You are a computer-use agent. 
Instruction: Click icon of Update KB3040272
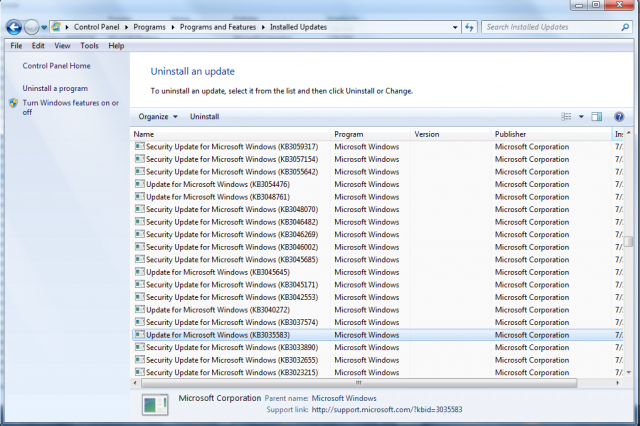pos(140,309)
